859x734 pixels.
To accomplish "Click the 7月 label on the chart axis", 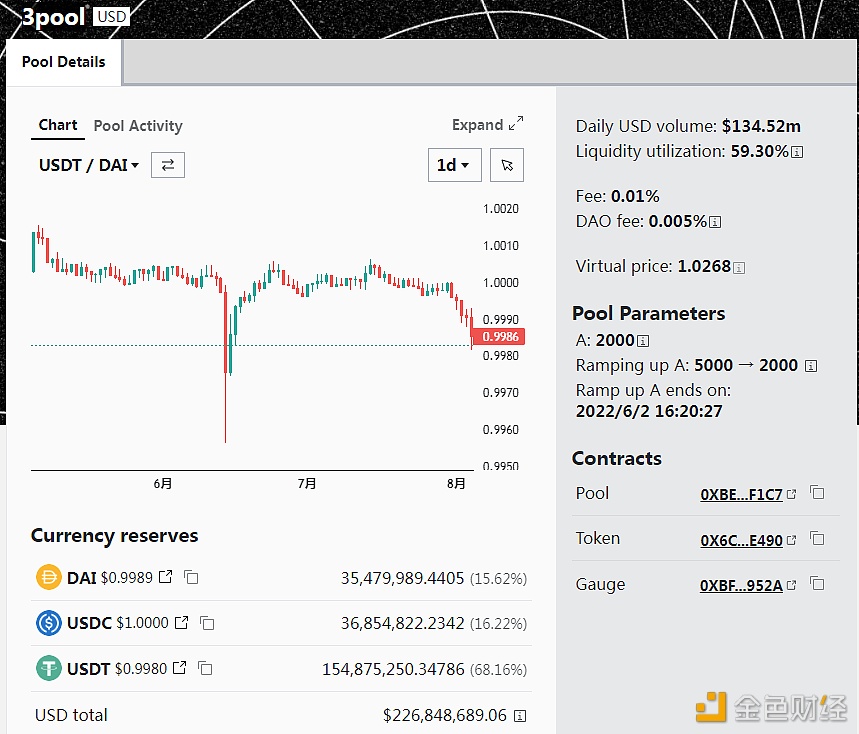I will (x=306, y=484).
